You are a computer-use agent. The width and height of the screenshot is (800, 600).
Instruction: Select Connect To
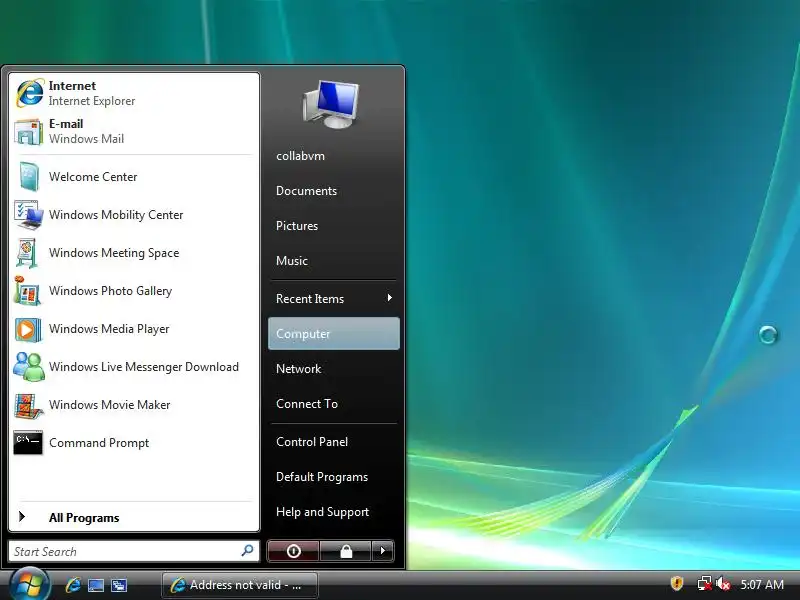pos(307,404)
